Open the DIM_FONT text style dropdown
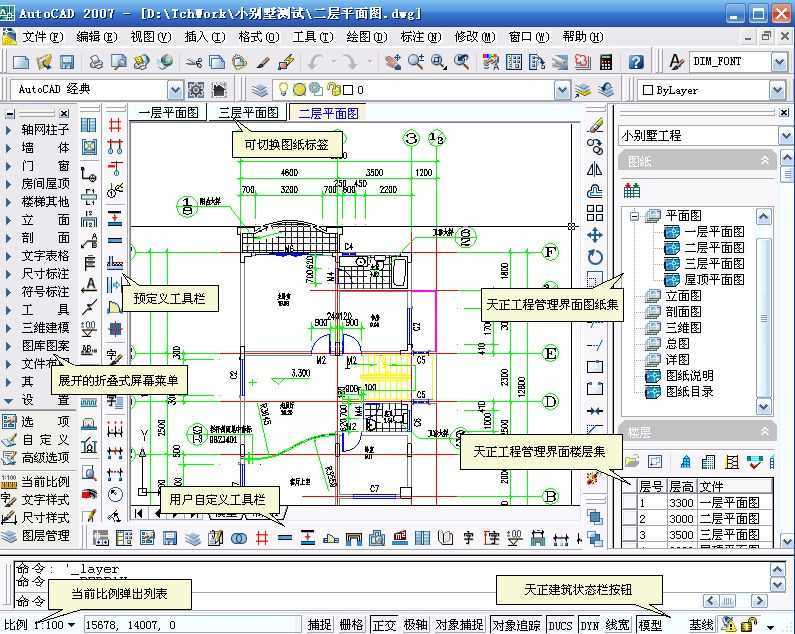Viewport: 795px width, 634px height. tap(779, 62)
